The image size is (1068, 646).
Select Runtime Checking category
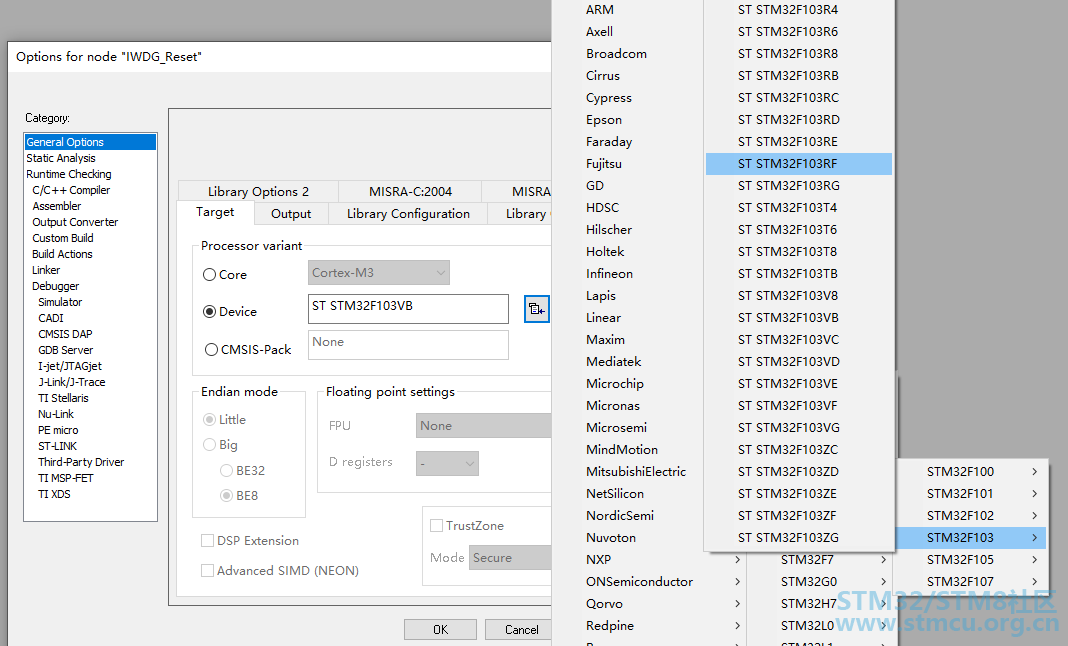pos(69,174)
